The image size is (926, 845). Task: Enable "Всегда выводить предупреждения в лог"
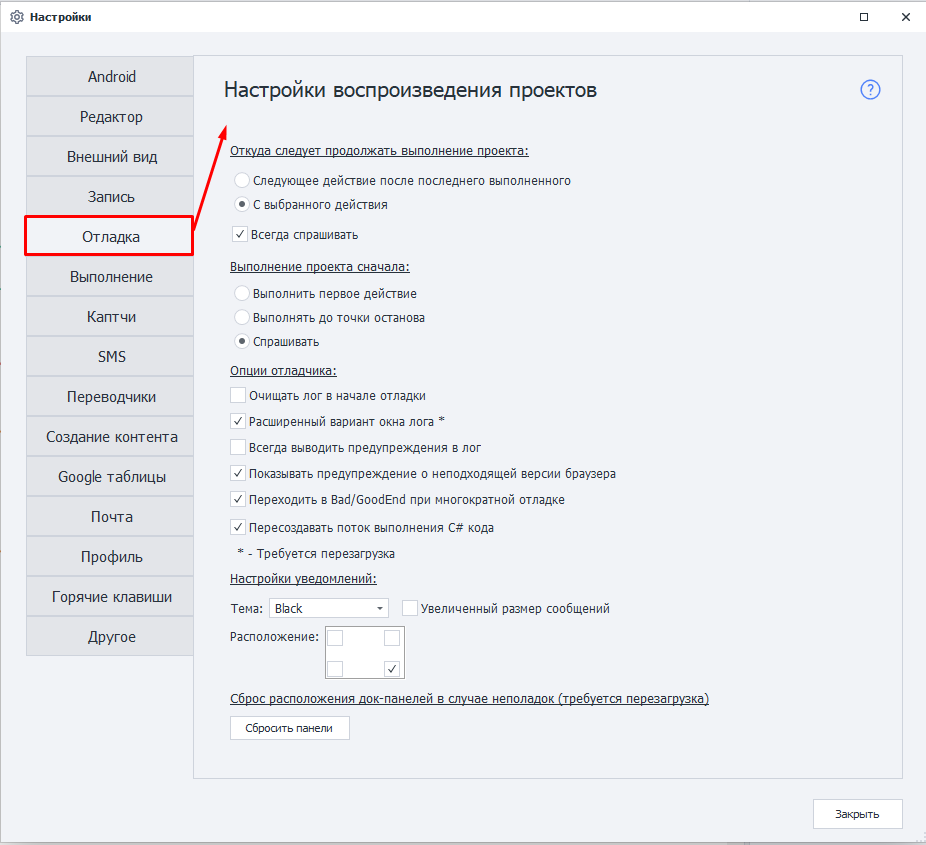click(x=238, y=446)
